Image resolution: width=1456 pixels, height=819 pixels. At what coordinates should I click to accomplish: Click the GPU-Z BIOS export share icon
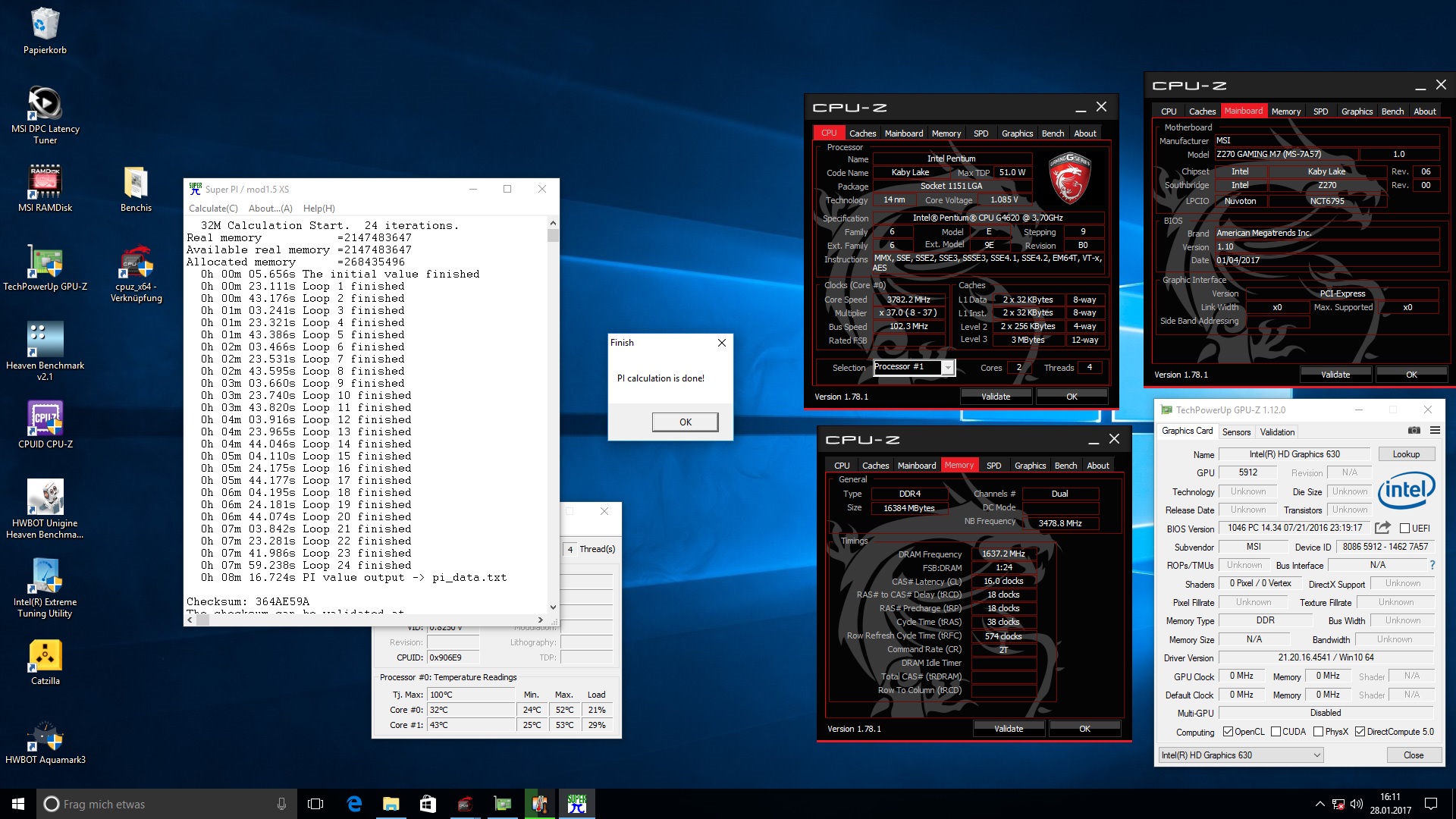pyautogui.click(x=1382, y=528)
